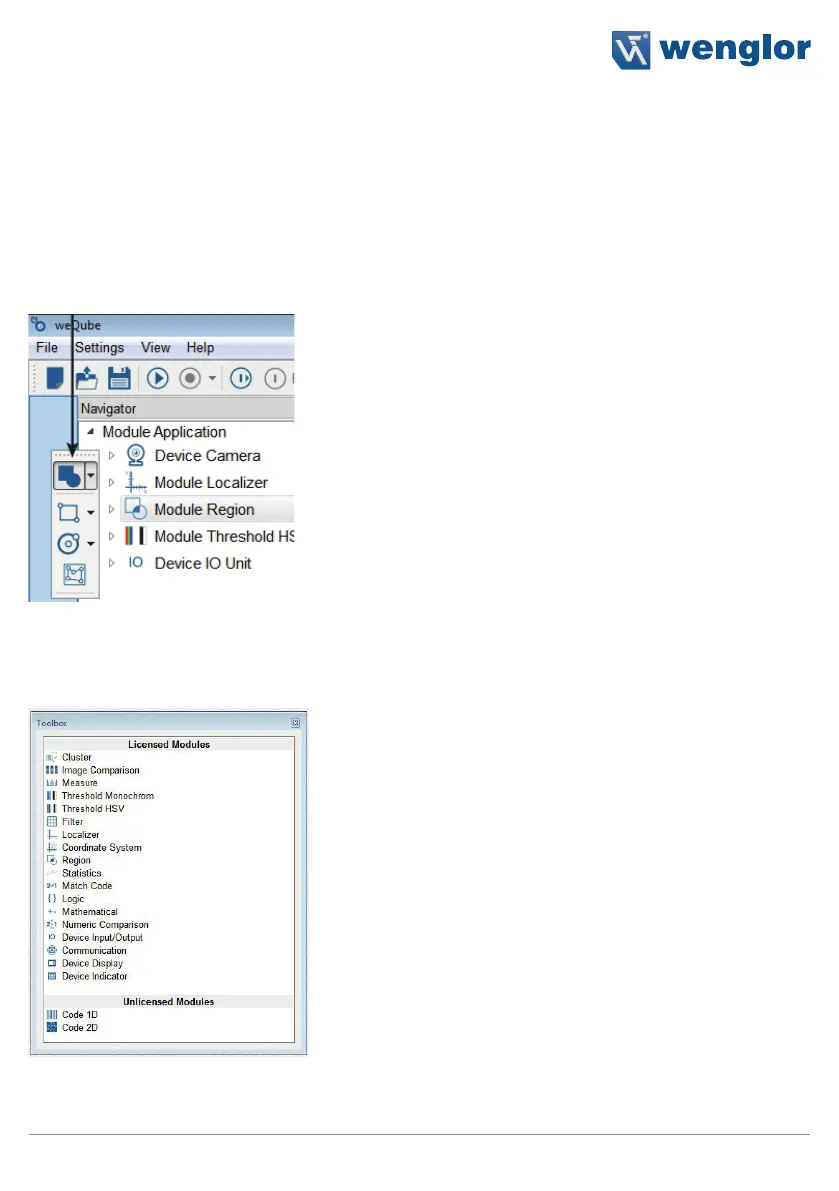Pick the Statistics module

point(81,874)
